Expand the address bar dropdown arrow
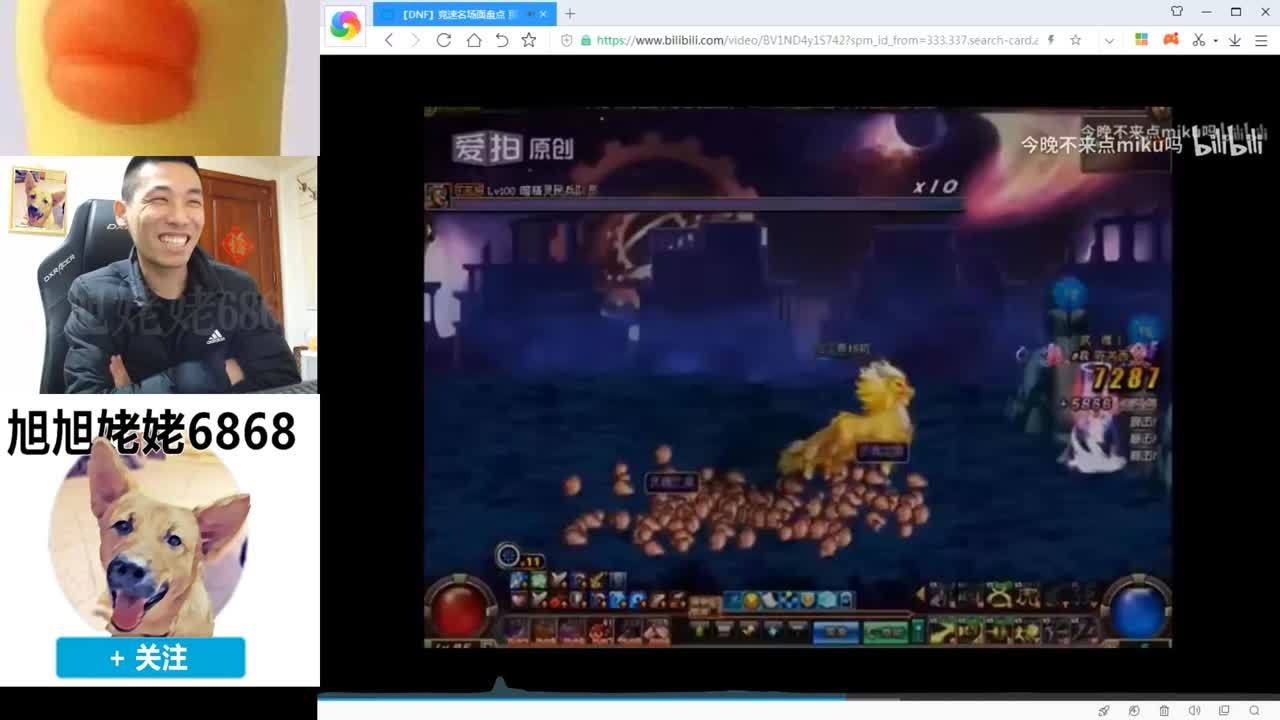The height and width of the screenshot is (720, 1280). pyautogui.click(x=1109, y=40)
